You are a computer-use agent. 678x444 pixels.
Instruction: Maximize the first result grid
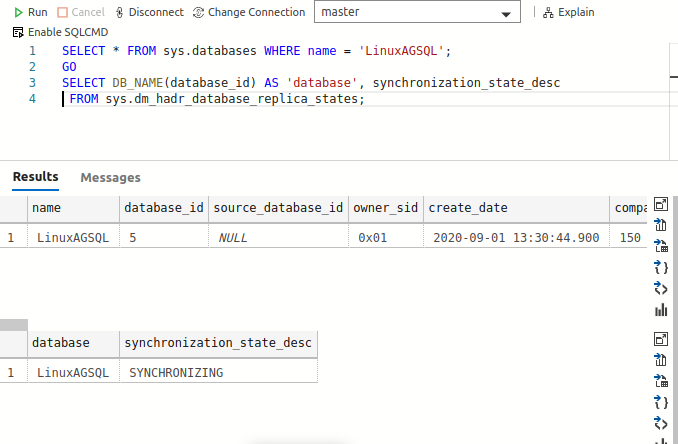(660, 204)
